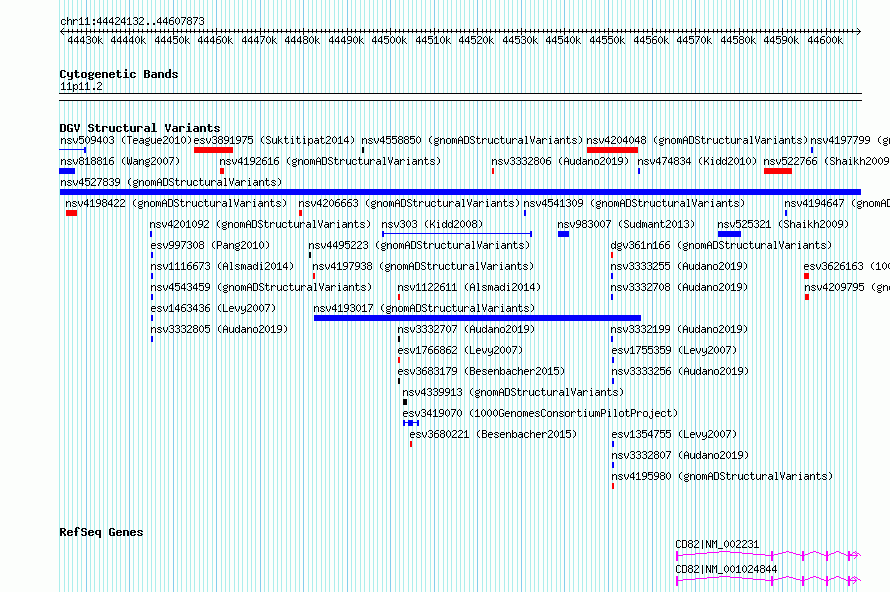890x592 pixels.
Task: Open variant esv3626163 label
Action: pos(846,266)
